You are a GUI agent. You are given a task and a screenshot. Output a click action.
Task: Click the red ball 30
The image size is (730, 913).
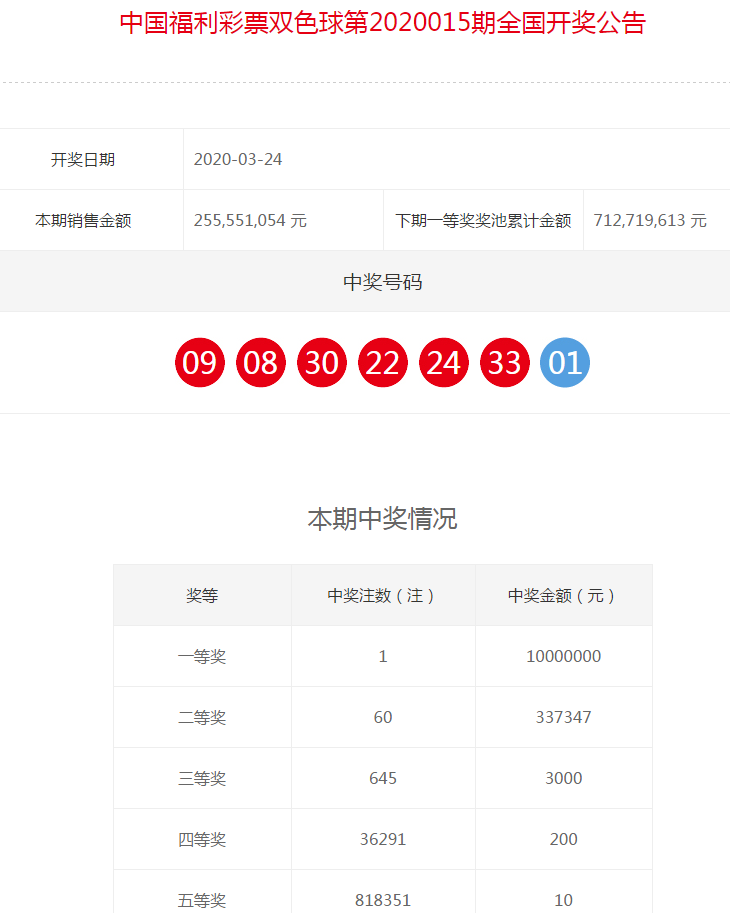pyautogui.click(x=322, y=362)
